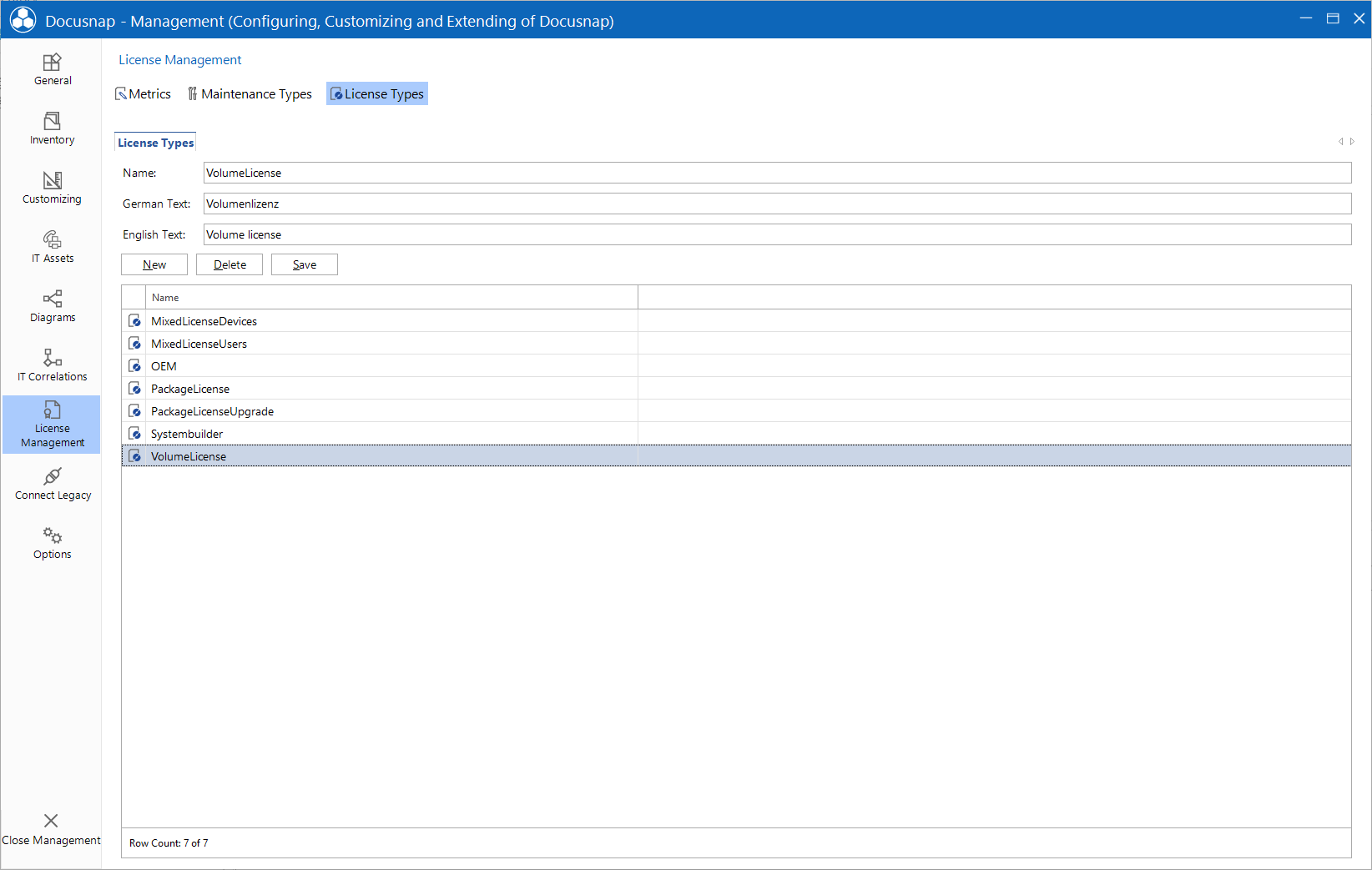Click the Maintenance Types tab icon

(x=193, y=94)
